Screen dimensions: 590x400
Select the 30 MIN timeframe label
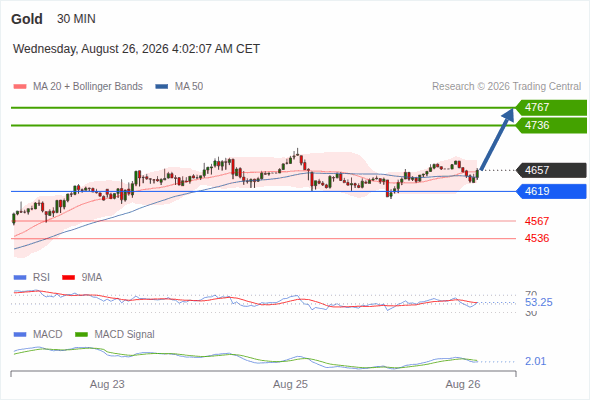click(x=76, y=19)
